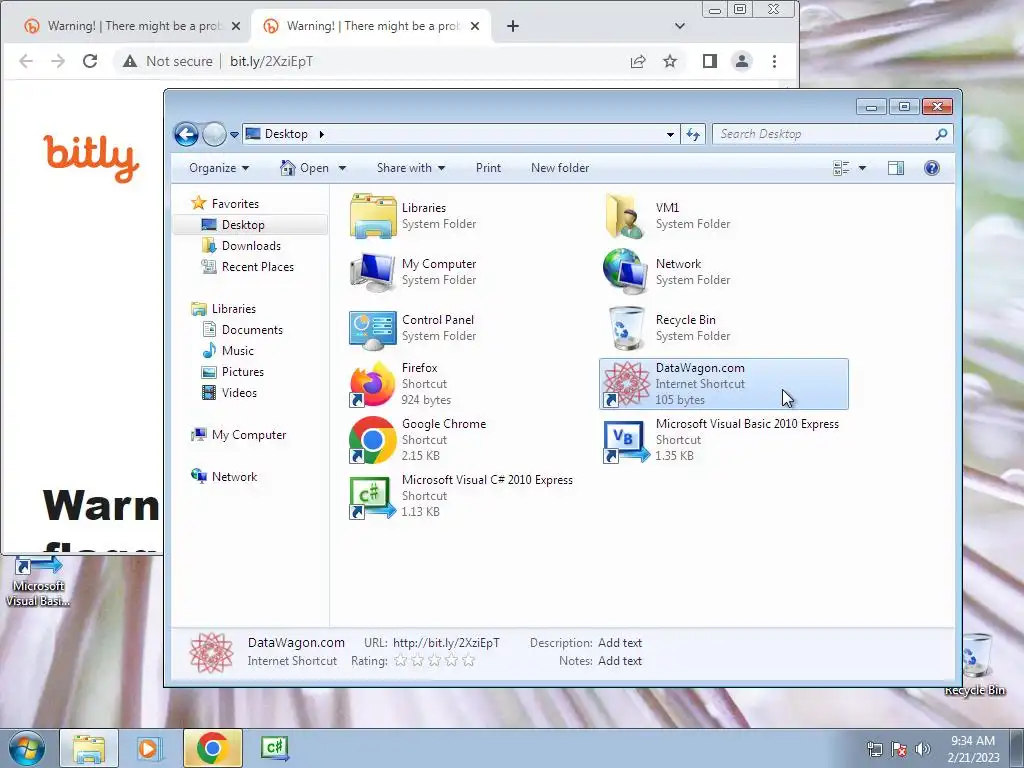This screenshot has width=1024, height=768.
Task: Click the Not secure warning in Chrome
Action: coord(168,61)
